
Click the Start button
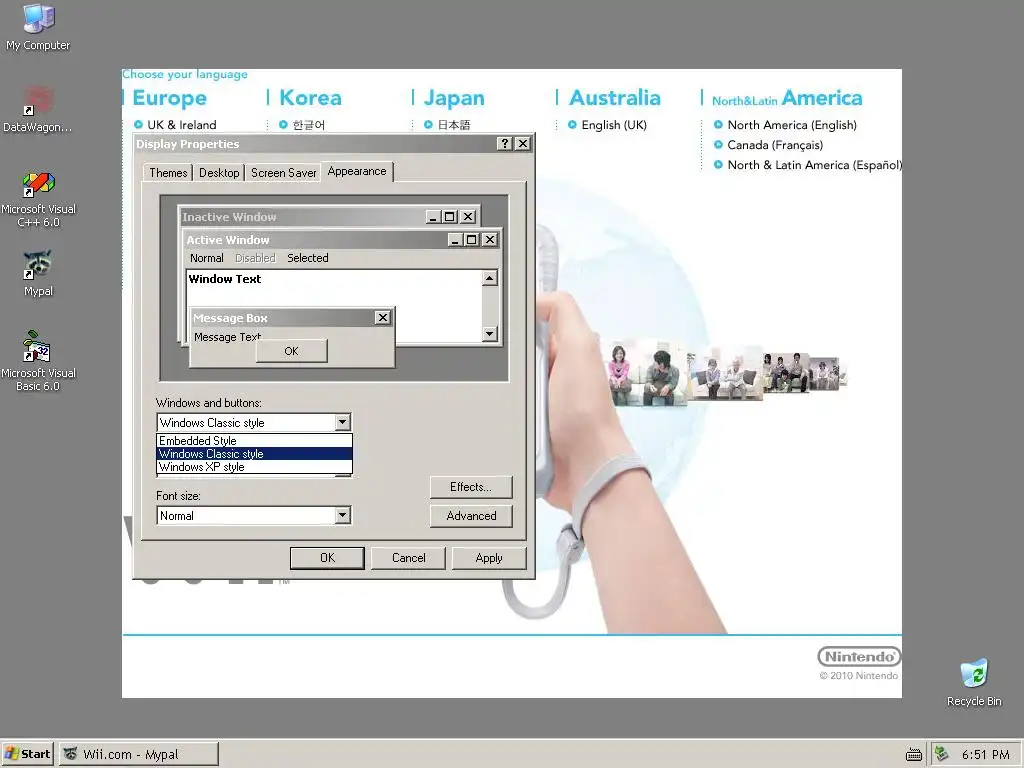pyautogui.click(x=27, y=754)
